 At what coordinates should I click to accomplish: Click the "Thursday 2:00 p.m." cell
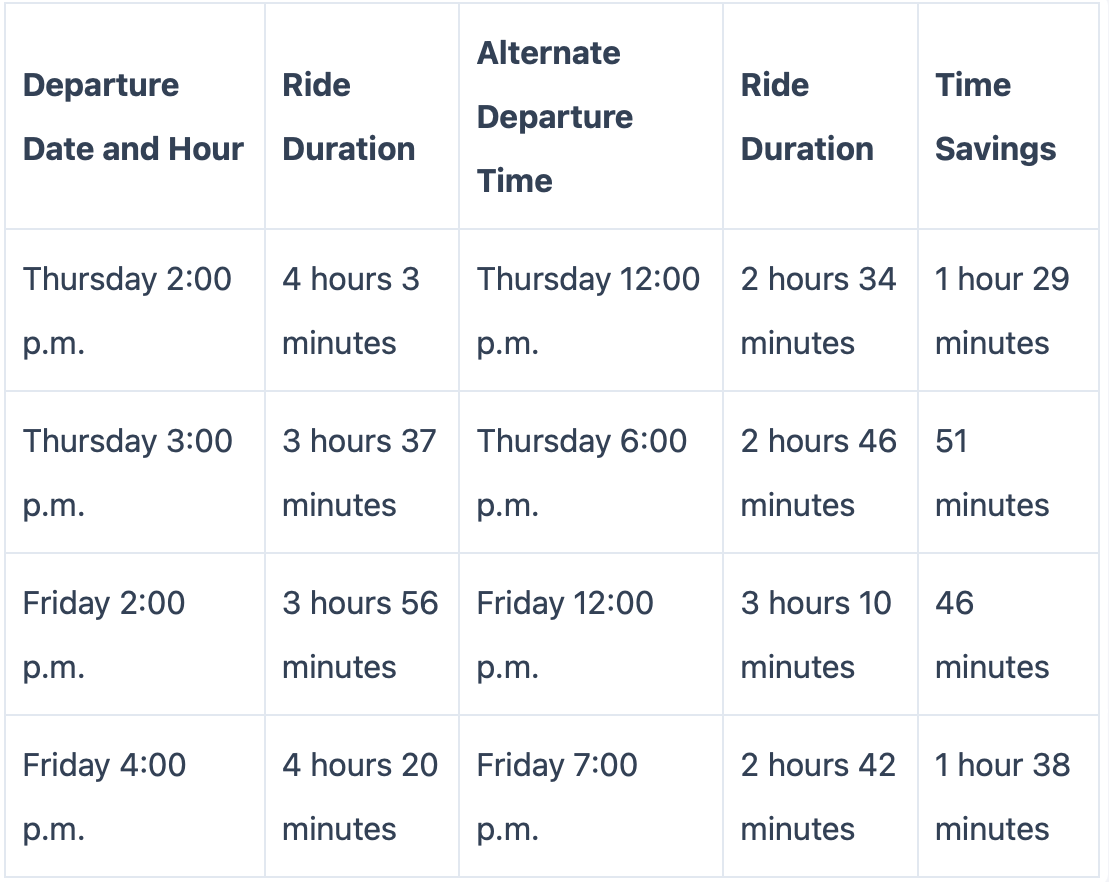tap(134, 310)
